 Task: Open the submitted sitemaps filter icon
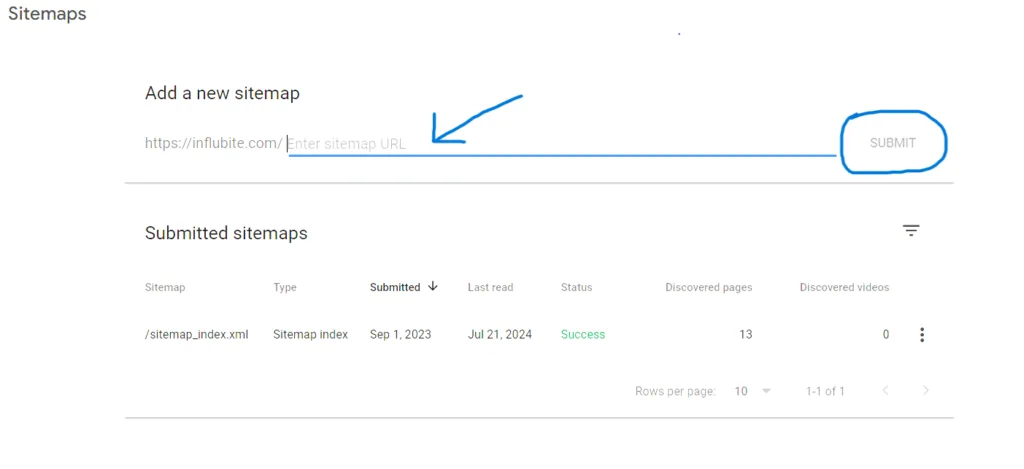coord(911,230)
